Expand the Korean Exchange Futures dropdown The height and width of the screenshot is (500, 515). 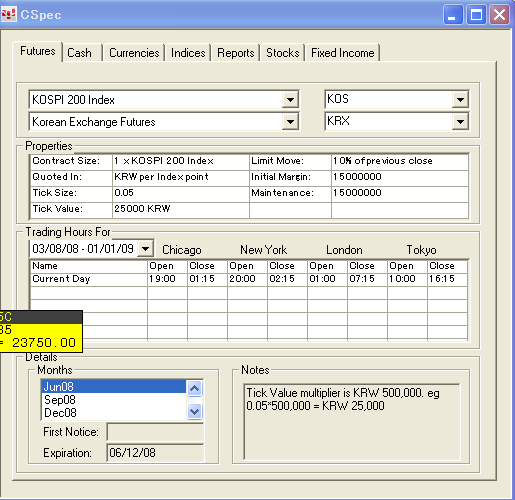point(290,122)
